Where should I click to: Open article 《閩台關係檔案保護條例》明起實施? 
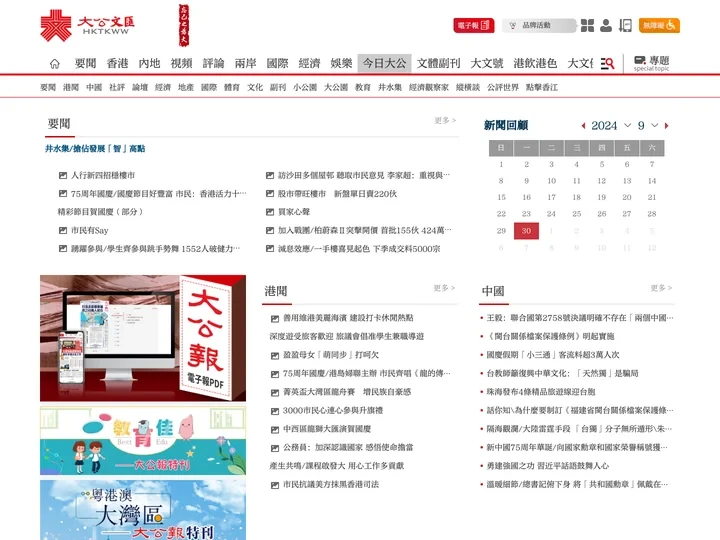[550, 337]
